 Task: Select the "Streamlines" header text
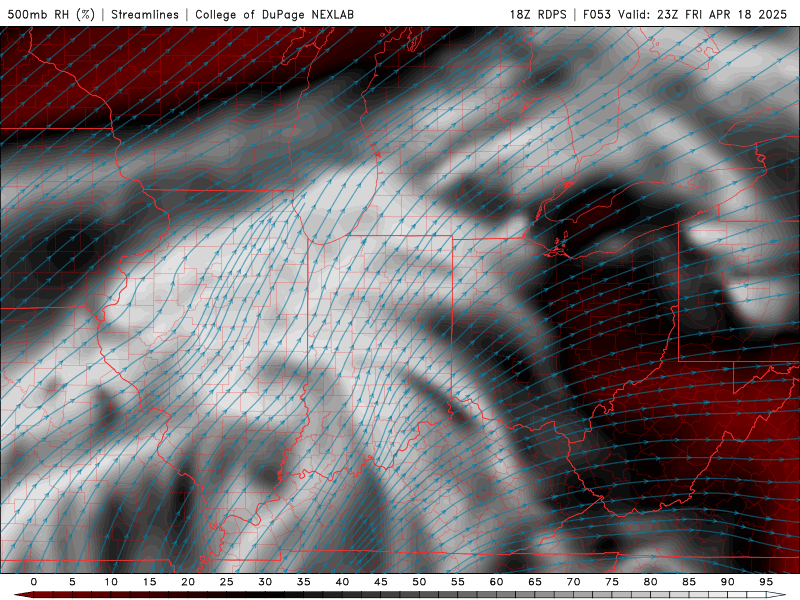click(145, 14)
